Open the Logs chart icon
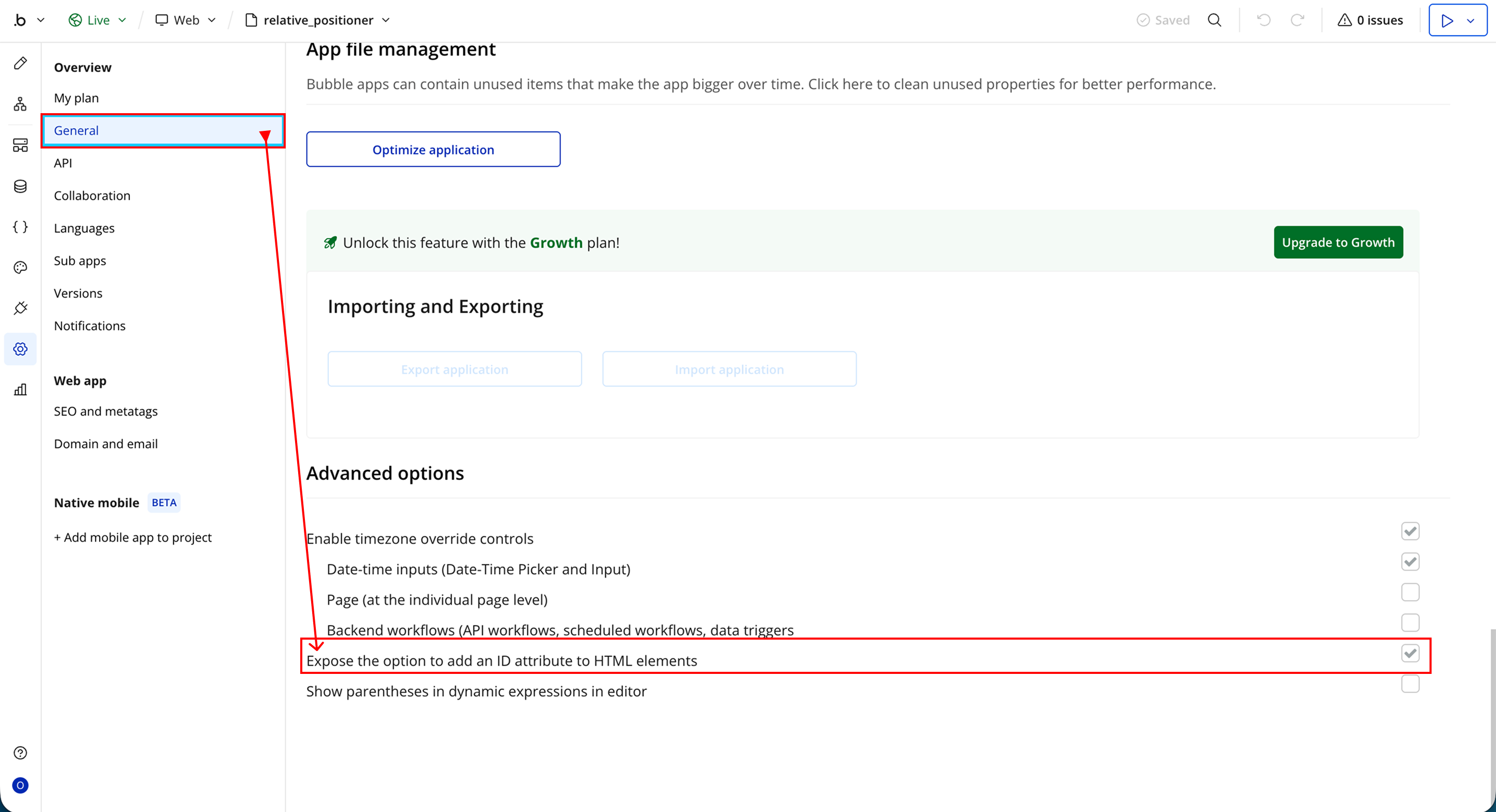 point(20,389)
